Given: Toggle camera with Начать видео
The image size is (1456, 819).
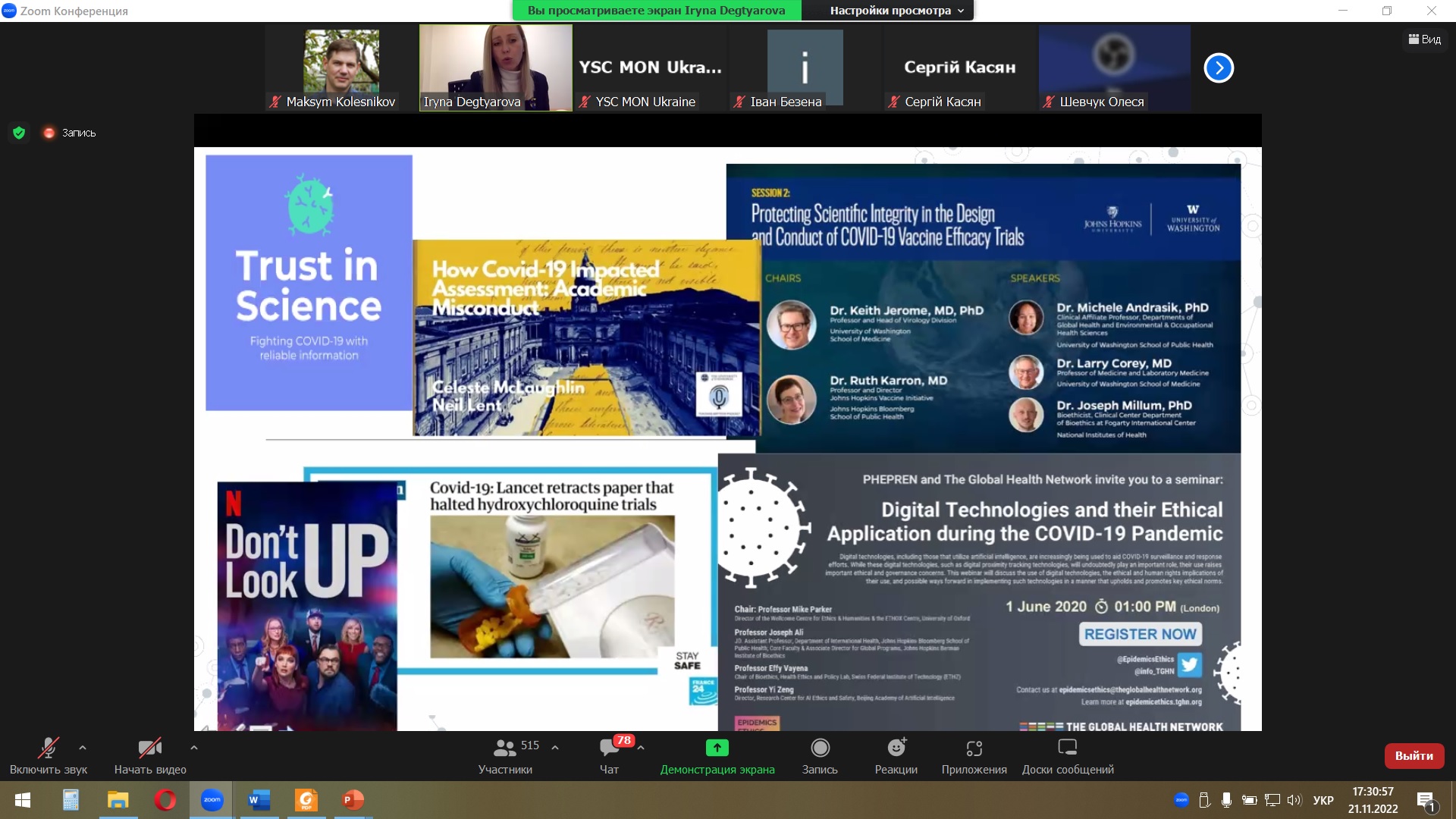Looking at the screenshot, I should pos(149,748).
